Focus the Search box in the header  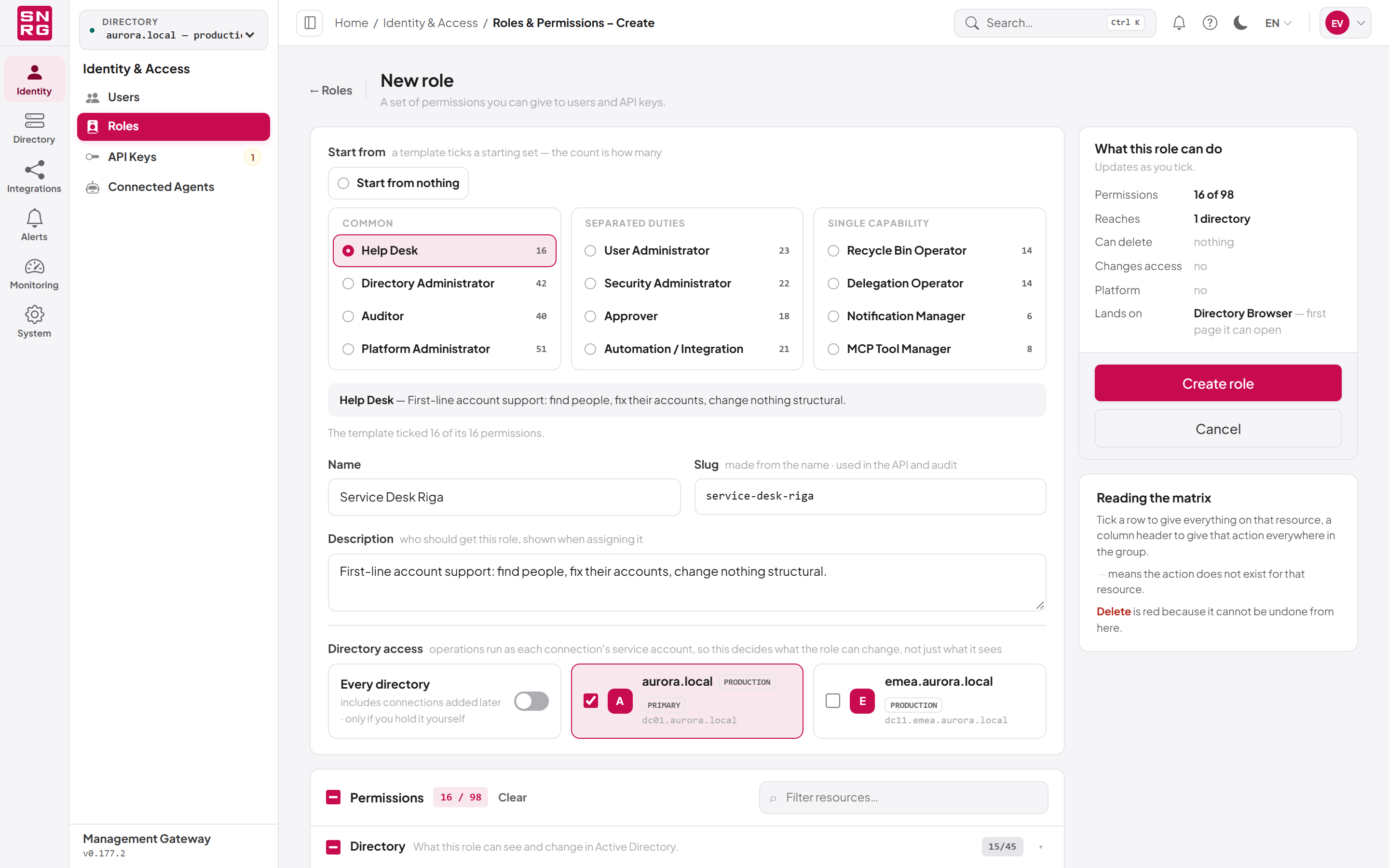coord(1054,23)
